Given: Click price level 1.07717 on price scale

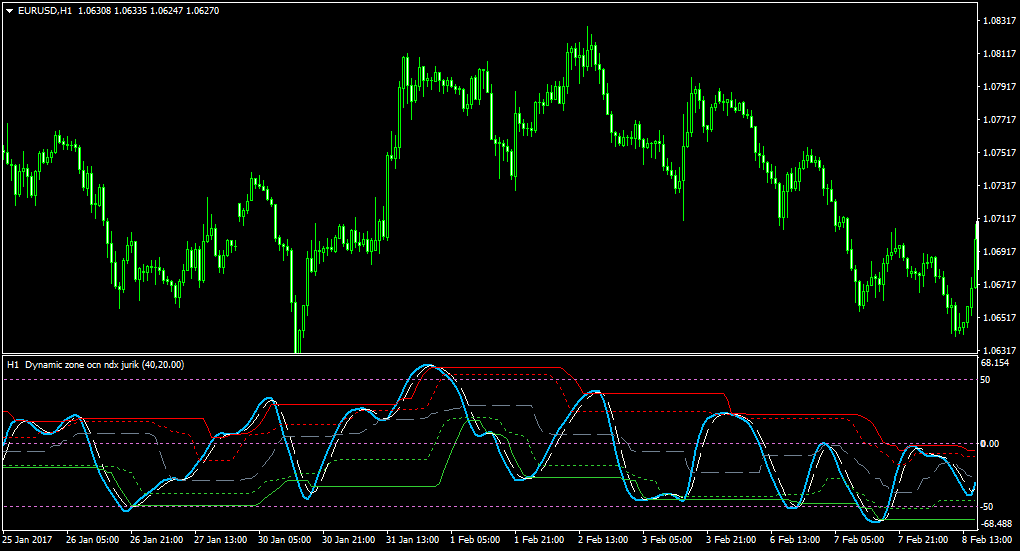Looking at the screenshot, I should click(1000, 120).
